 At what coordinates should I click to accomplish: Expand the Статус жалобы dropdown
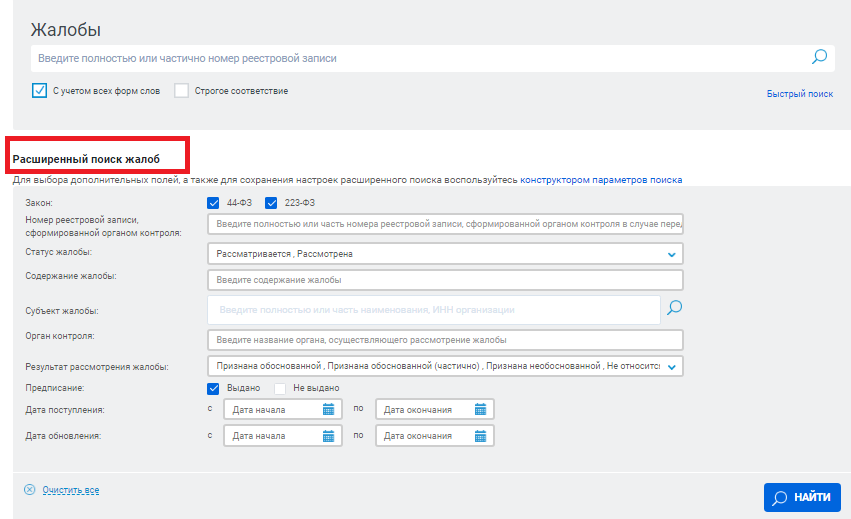pos(671,254)
